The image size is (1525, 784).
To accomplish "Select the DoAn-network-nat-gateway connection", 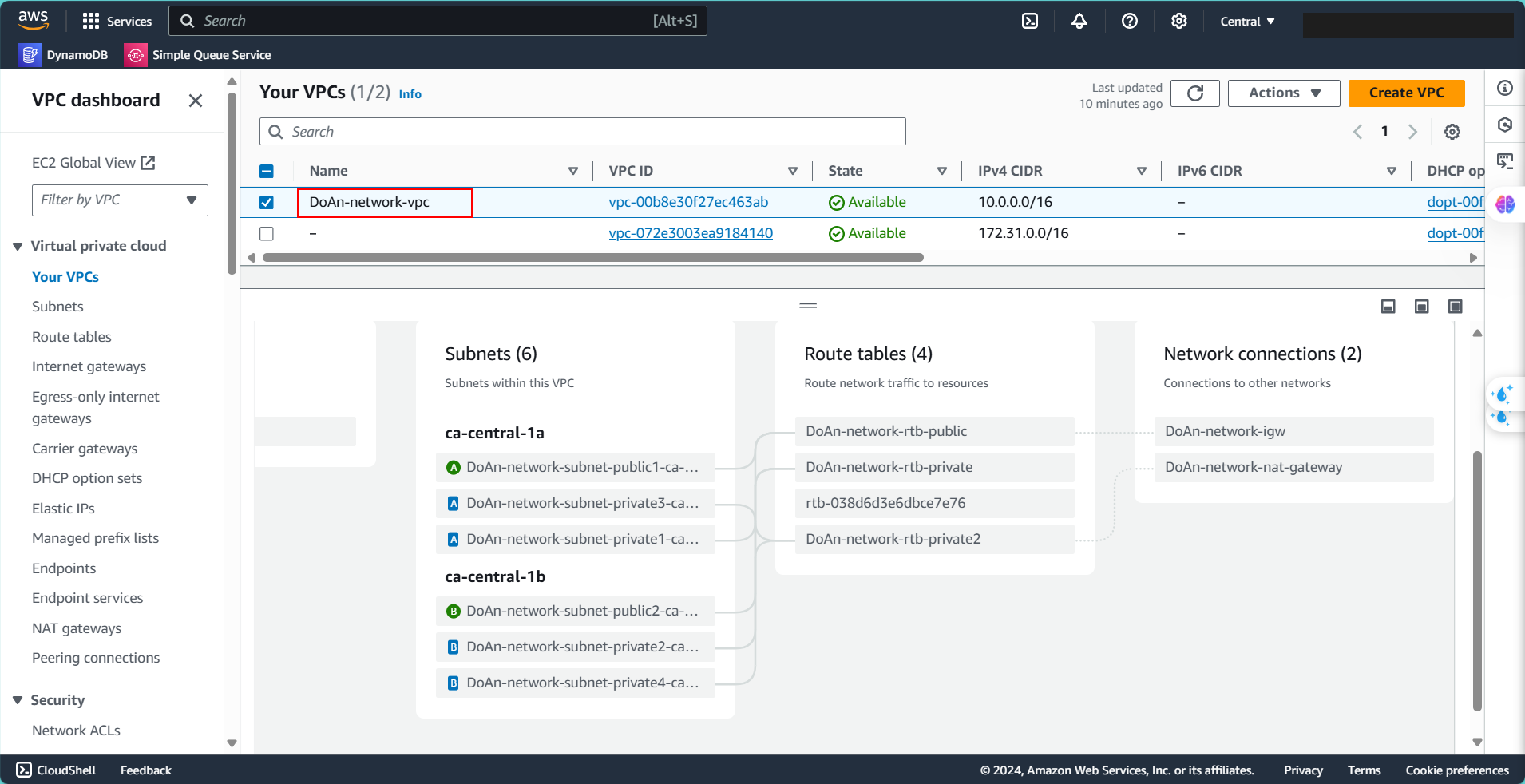I will tap(1293, 467).
